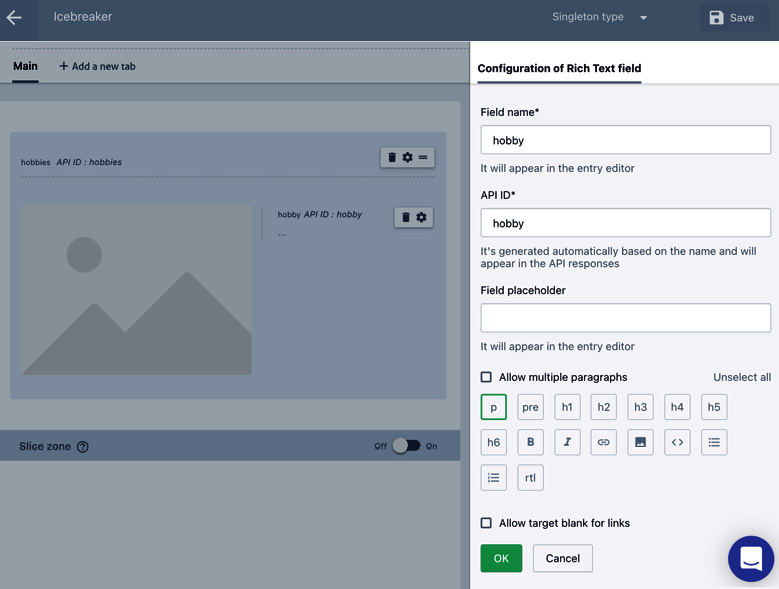779x589 pixels.
Task: Enable the hyperlink formatting option
Action: point(603,442)
